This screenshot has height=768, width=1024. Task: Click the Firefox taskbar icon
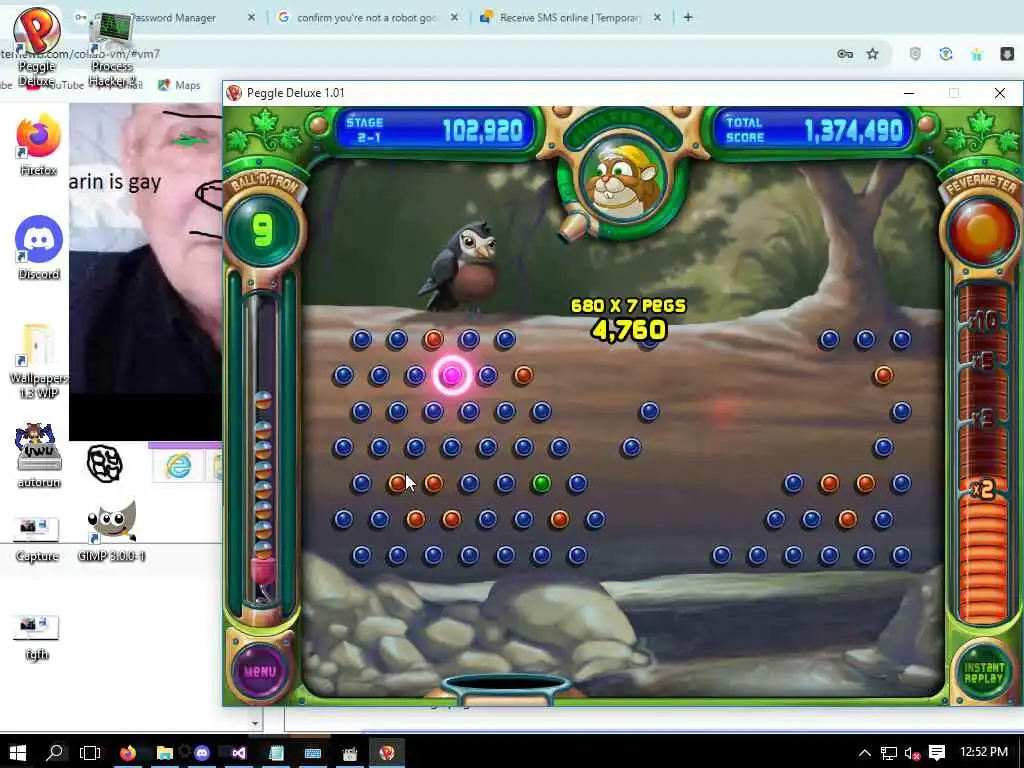point(128,753)
